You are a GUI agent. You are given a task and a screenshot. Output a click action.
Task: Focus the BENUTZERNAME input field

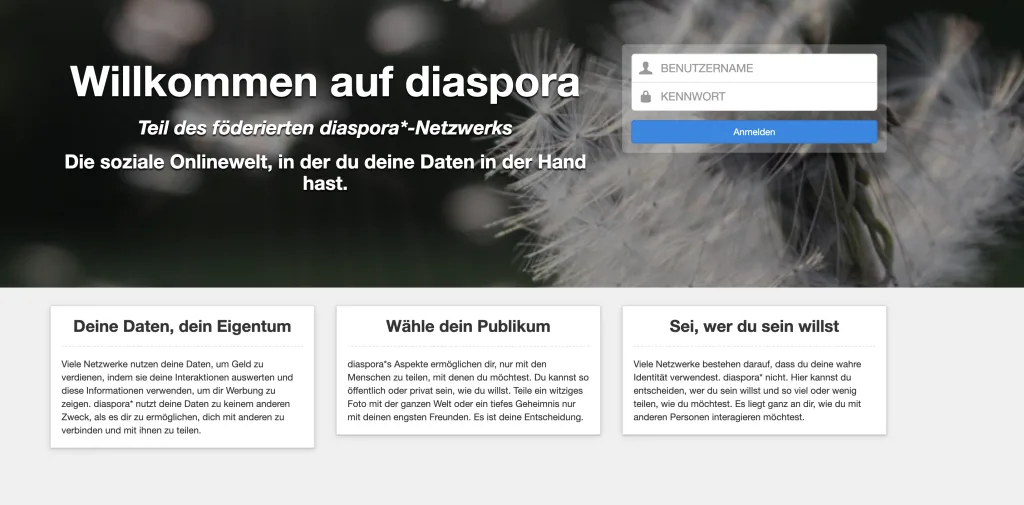[x=760, y=68]
